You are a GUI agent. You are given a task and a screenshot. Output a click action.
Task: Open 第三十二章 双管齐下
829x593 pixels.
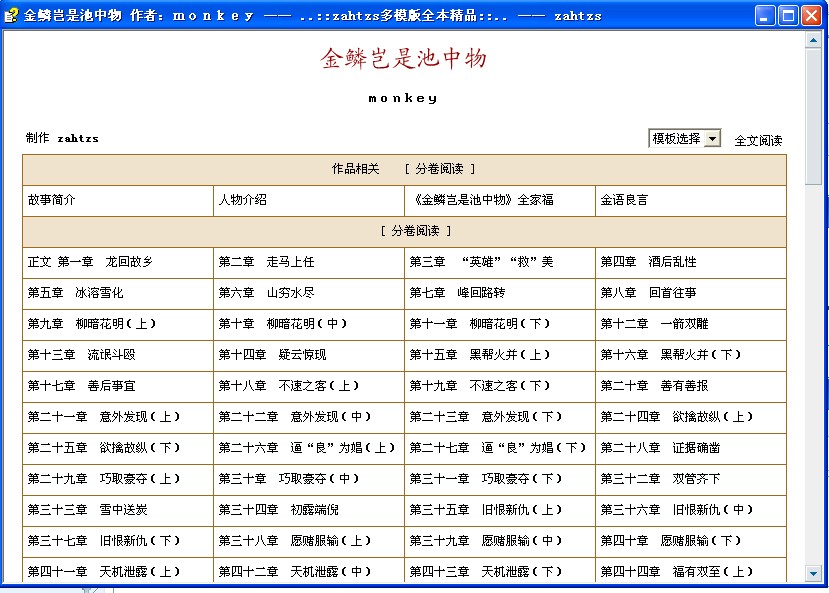click(660, 479)
